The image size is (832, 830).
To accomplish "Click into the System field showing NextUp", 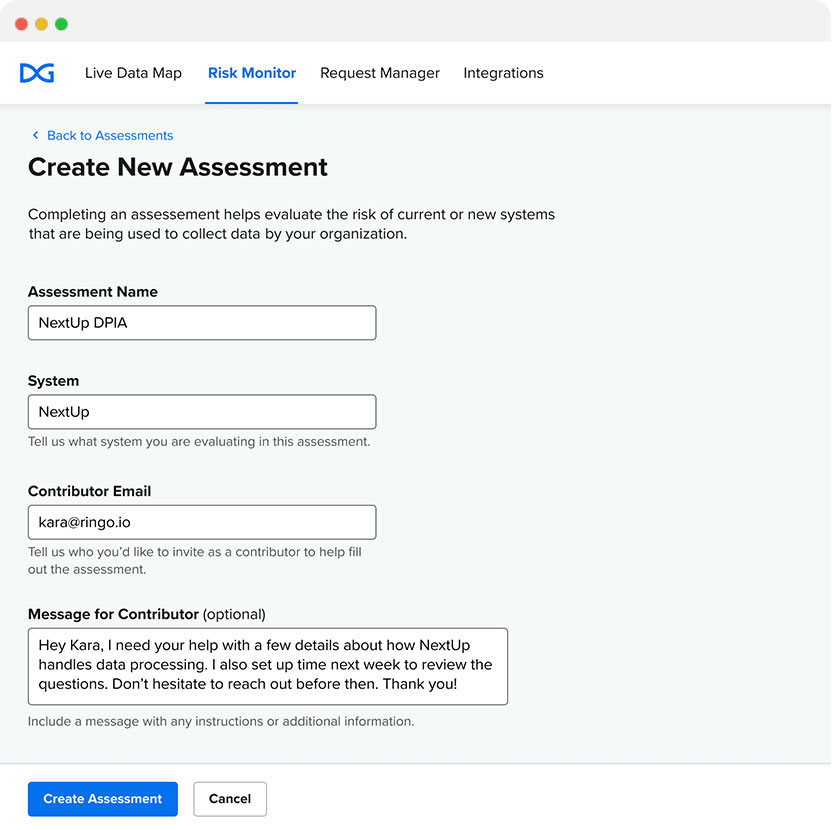I will [x=202, y=412].
